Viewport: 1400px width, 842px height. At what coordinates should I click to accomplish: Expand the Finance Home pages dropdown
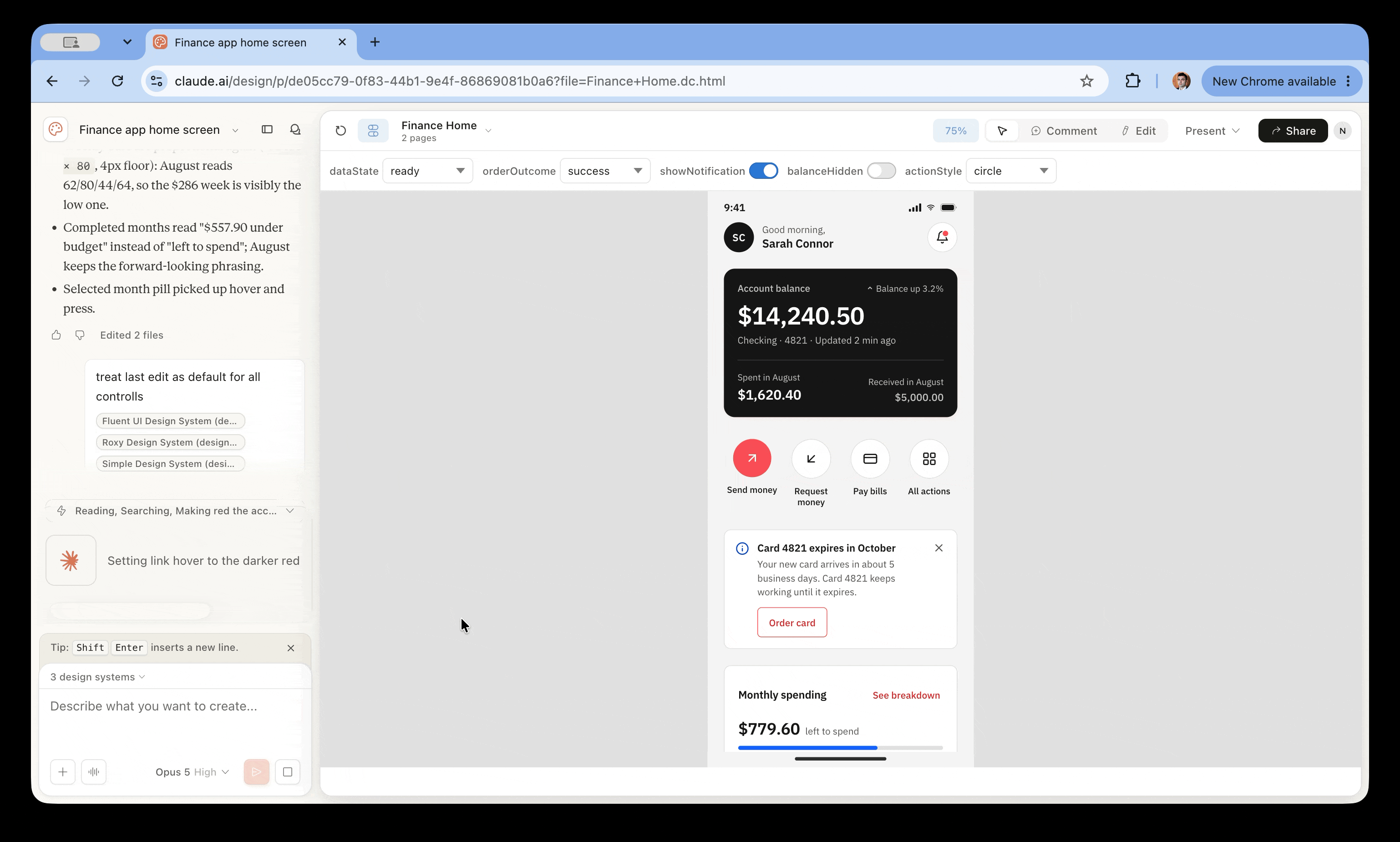[488, 131]
